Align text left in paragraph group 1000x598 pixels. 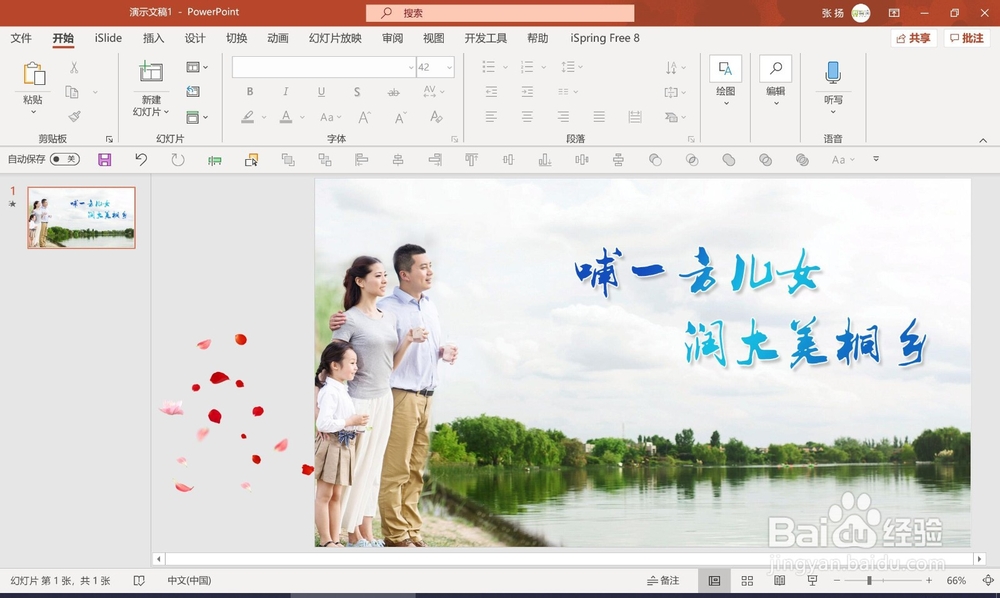coord(490,117)
